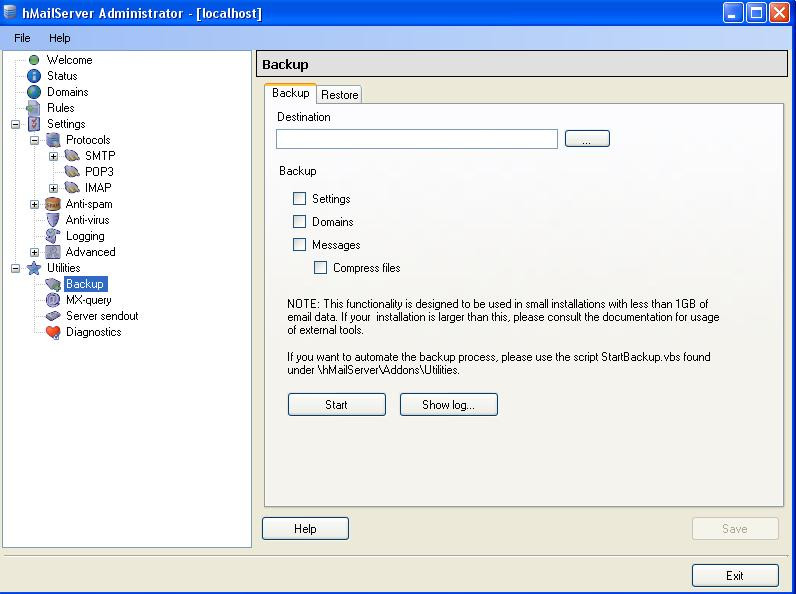Browse for destination folder with ... button

(x=587, y=139)
